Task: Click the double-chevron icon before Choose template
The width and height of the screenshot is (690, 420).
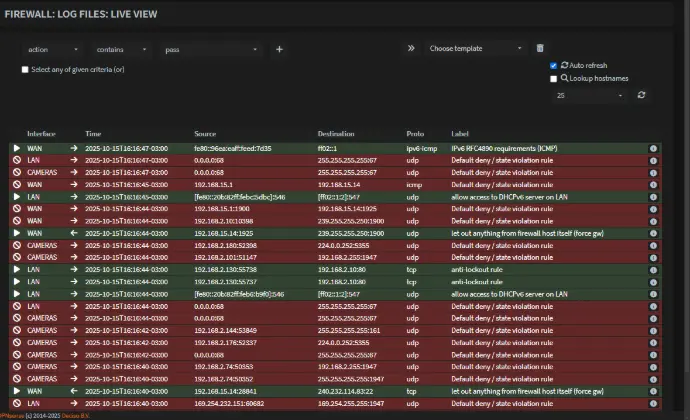Action: coord(411,48)
